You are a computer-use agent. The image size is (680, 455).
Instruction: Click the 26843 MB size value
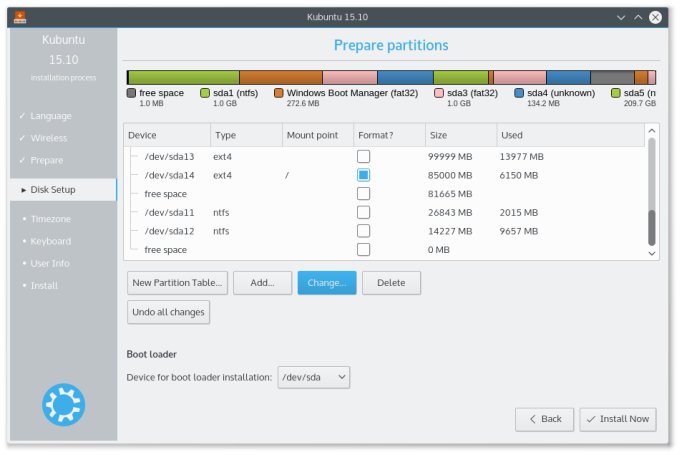(x=450, y=213)
